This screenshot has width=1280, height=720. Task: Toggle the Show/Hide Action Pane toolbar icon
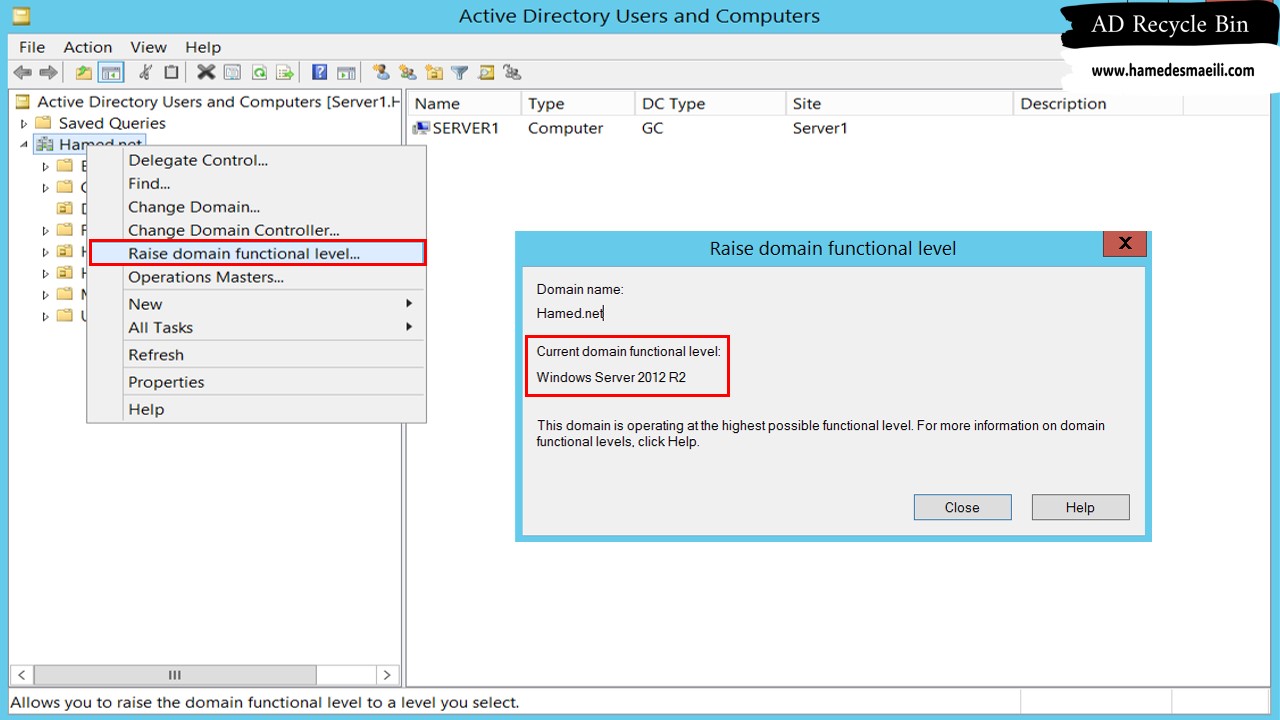(346, 72)
